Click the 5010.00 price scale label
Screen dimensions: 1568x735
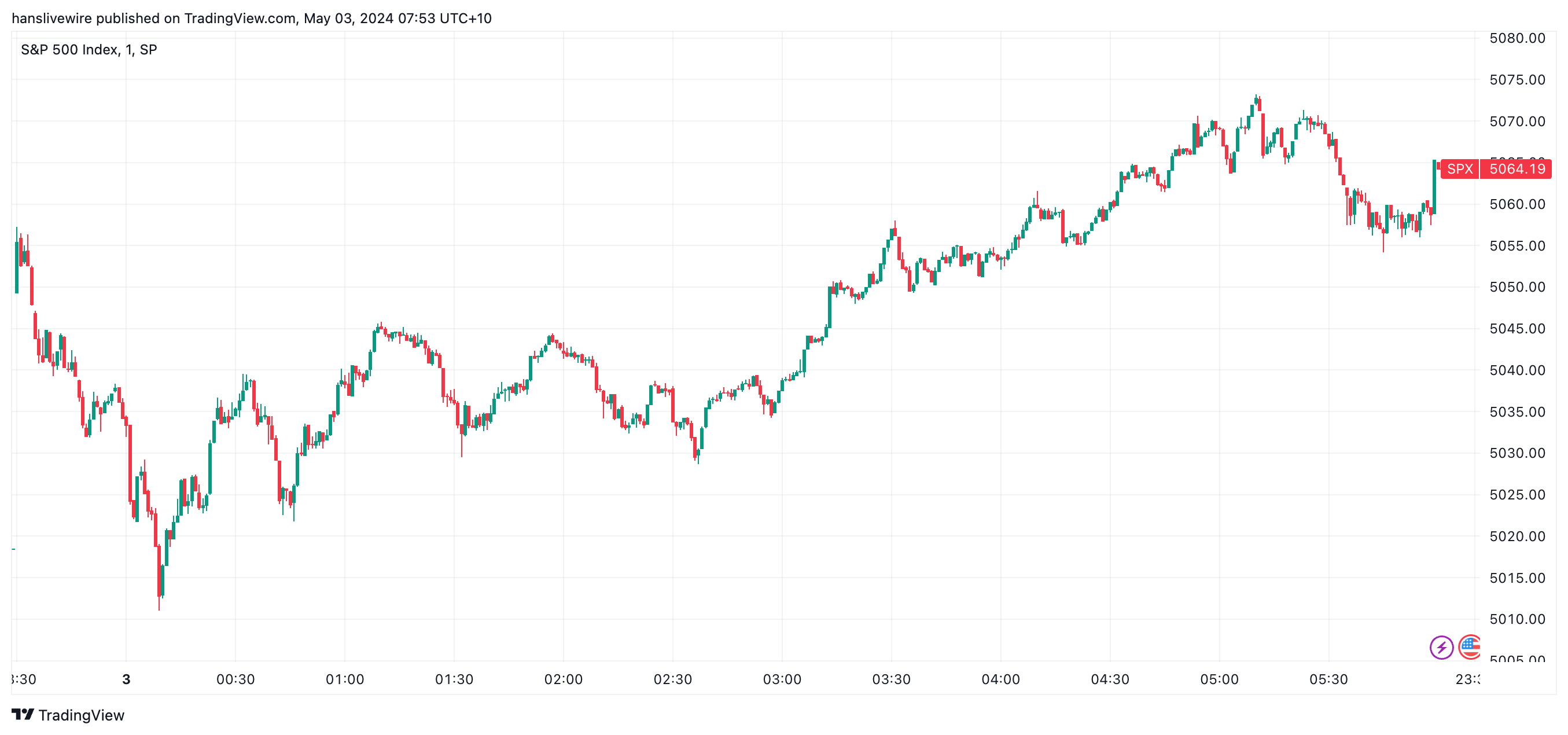(1517, 619)
